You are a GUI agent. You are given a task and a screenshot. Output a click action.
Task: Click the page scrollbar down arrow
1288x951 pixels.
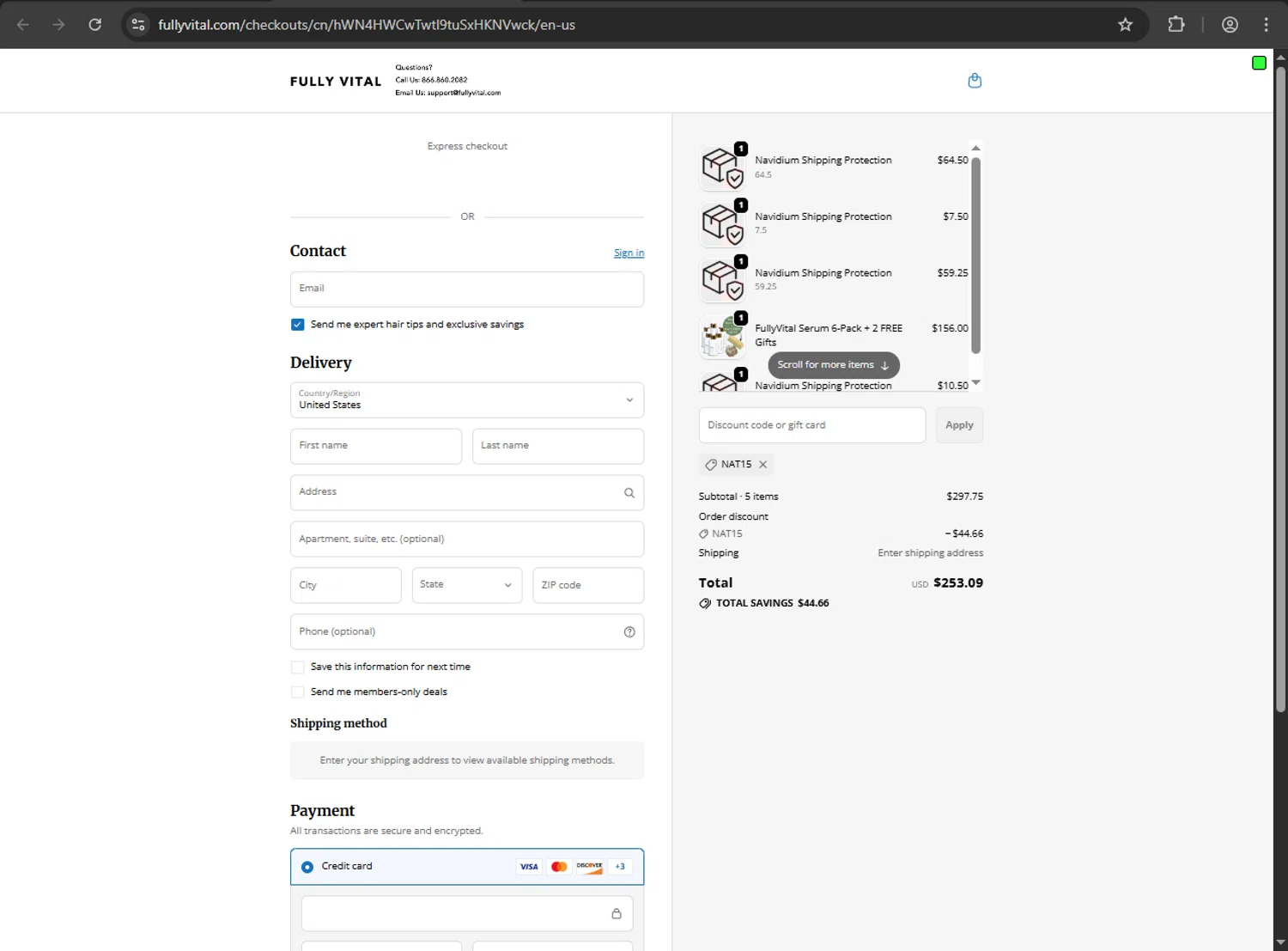1280,943
